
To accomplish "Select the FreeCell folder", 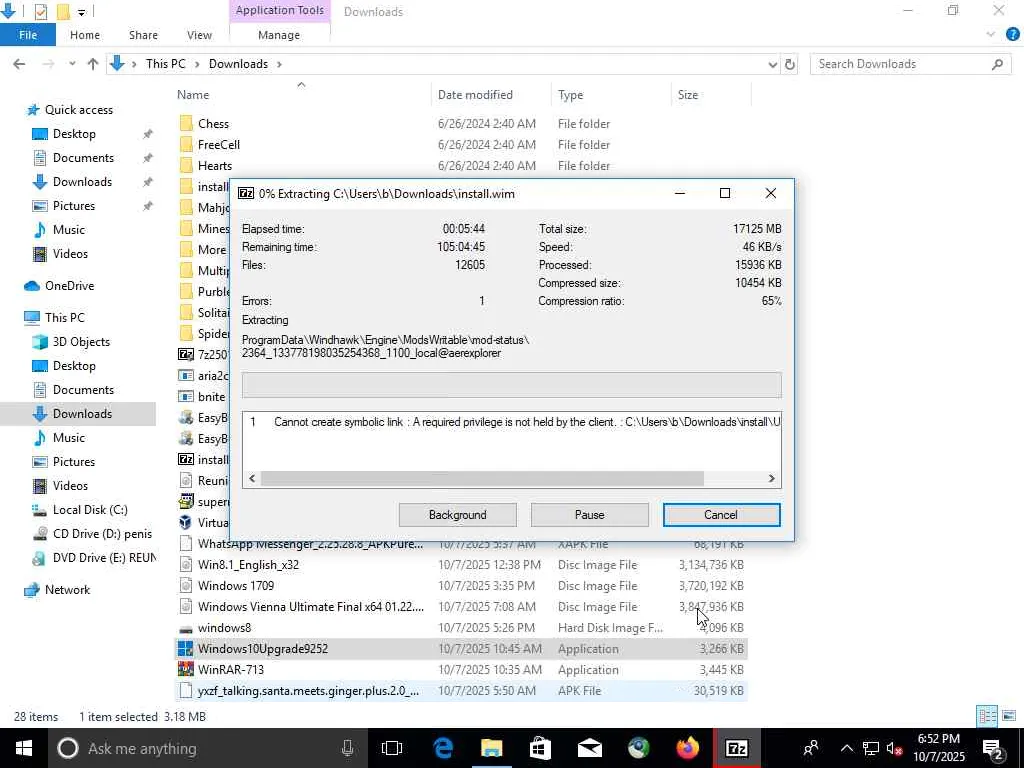I will [219, 145].
